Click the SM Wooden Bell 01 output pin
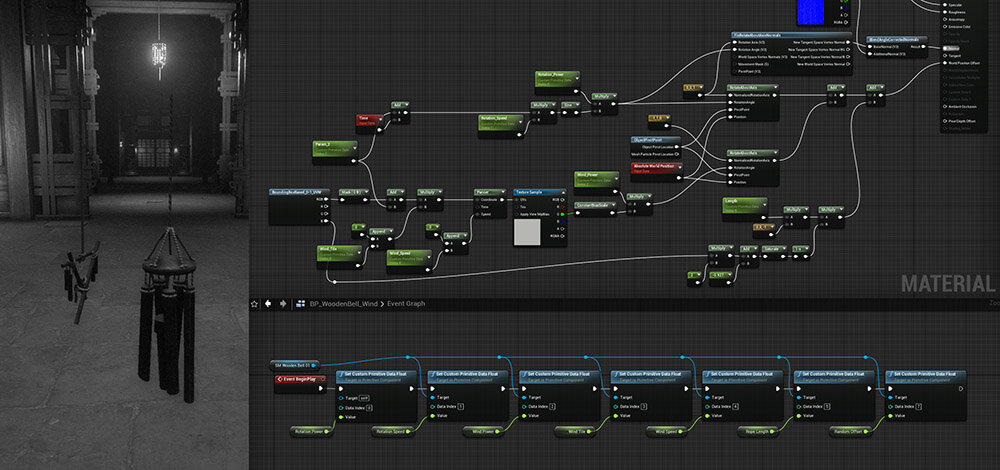Viewport: 1000px width, 470px height. click(313, 365)
